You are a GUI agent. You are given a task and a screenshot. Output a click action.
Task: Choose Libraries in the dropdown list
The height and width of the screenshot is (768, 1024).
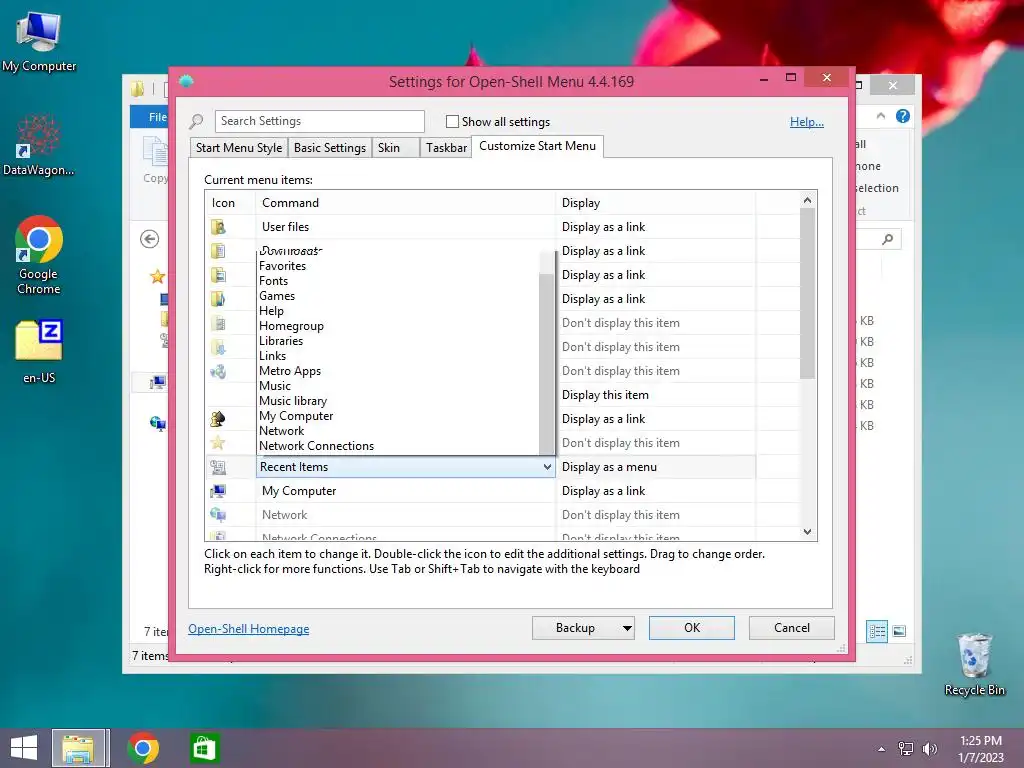[x=281, y=341]
